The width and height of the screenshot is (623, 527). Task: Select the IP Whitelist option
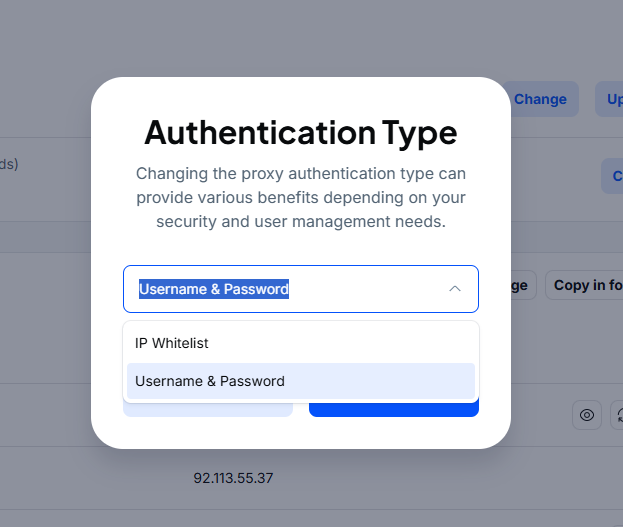click(172, 343)
